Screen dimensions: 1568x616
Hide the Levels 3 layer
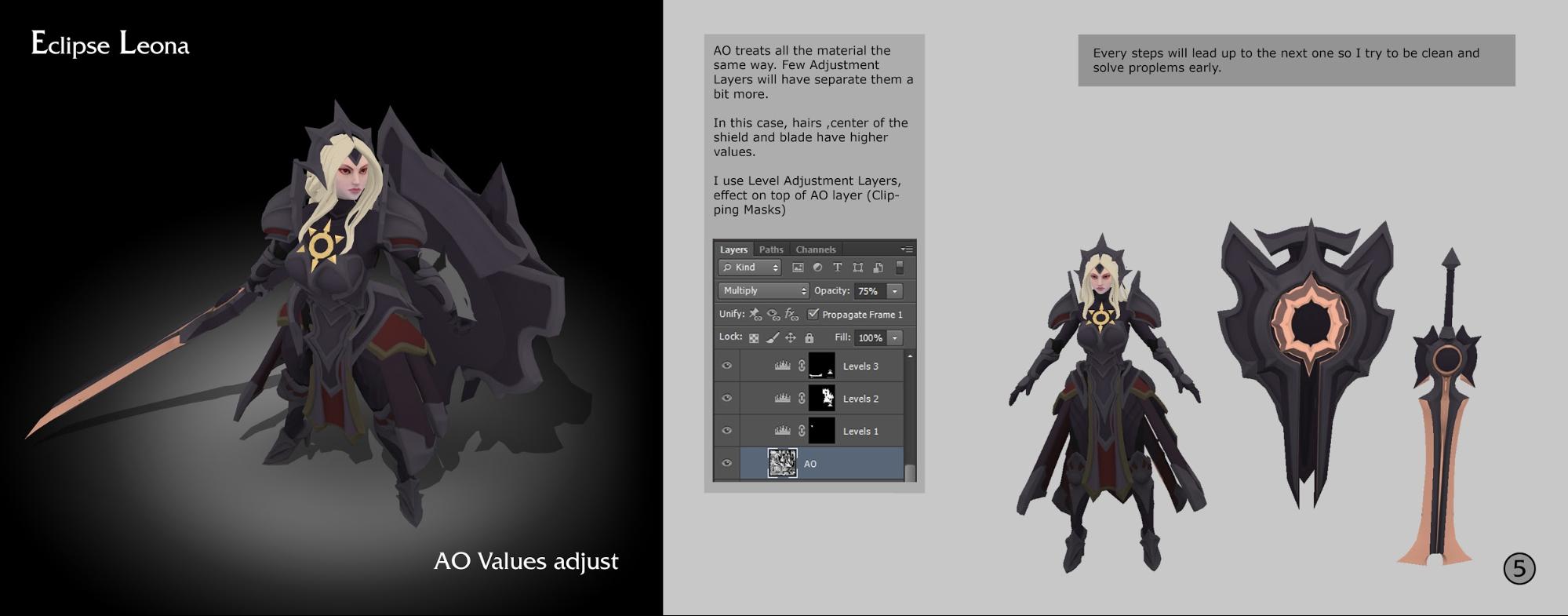click(726, 366)
